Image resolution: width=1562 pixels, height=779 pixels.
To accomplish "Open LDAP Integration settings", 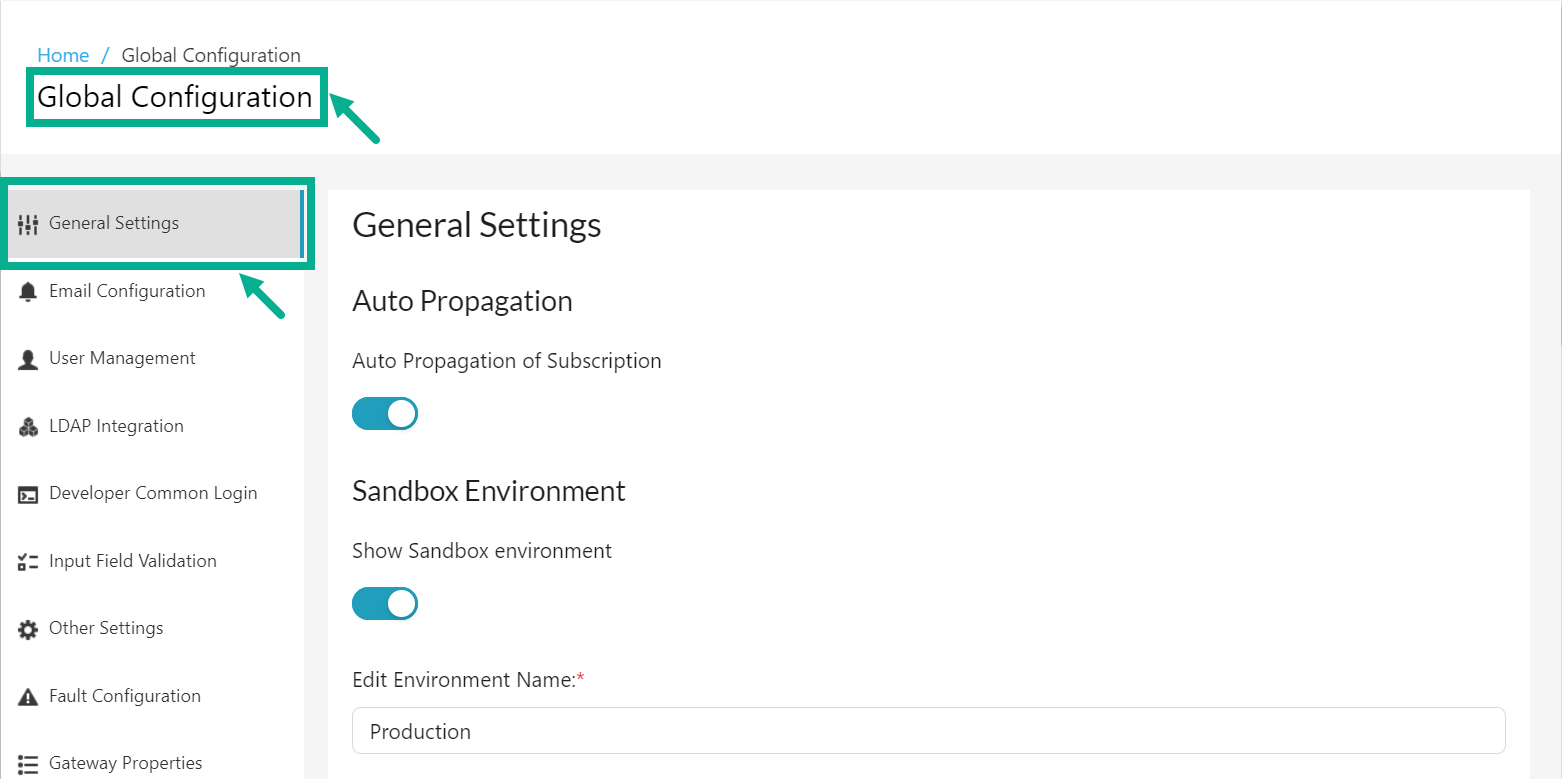I will click(x=116, y=425).
